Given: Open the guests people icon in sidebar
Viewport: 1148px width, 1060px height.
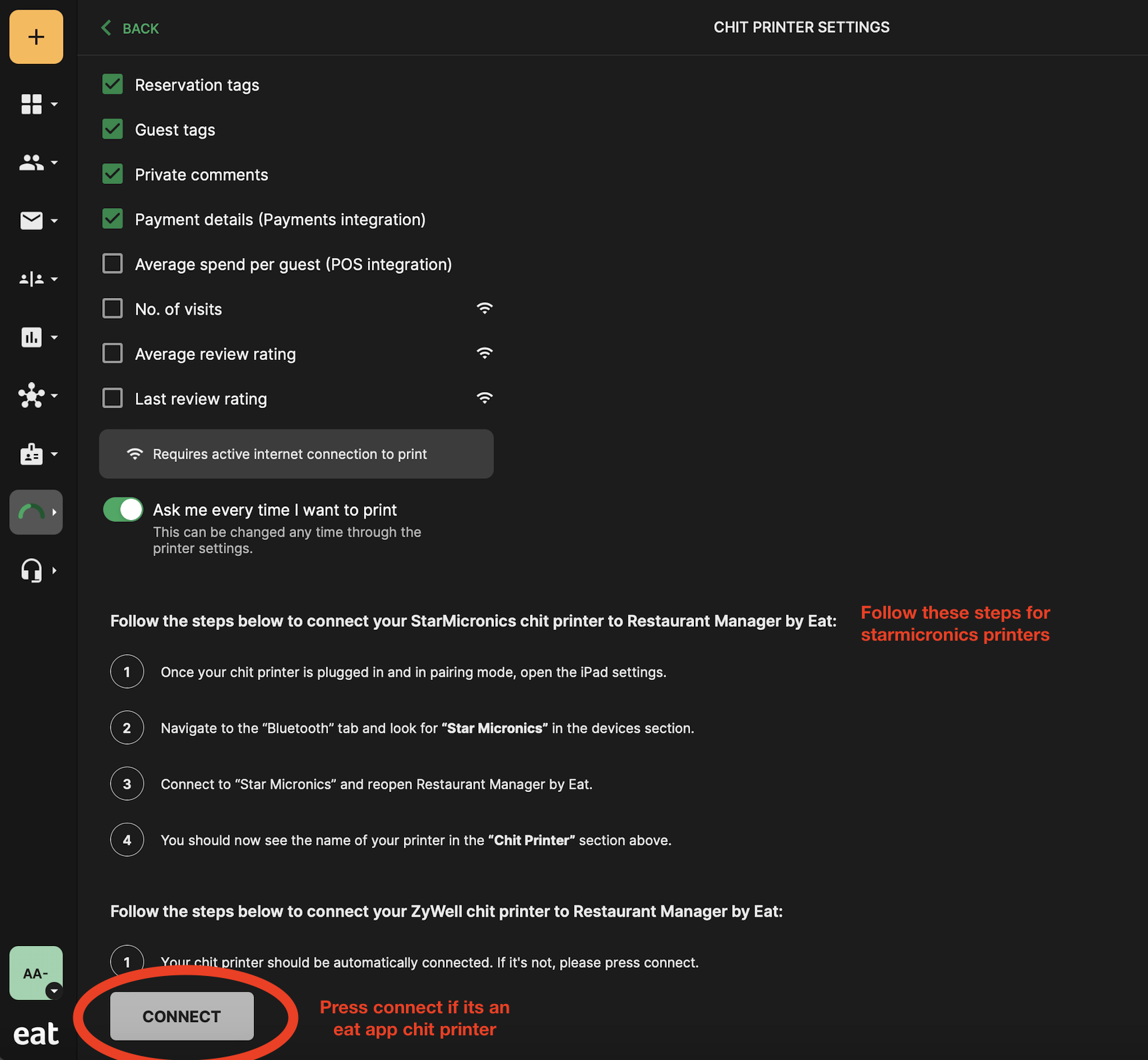Looking at the screenshot, I should tap(31, 162).
